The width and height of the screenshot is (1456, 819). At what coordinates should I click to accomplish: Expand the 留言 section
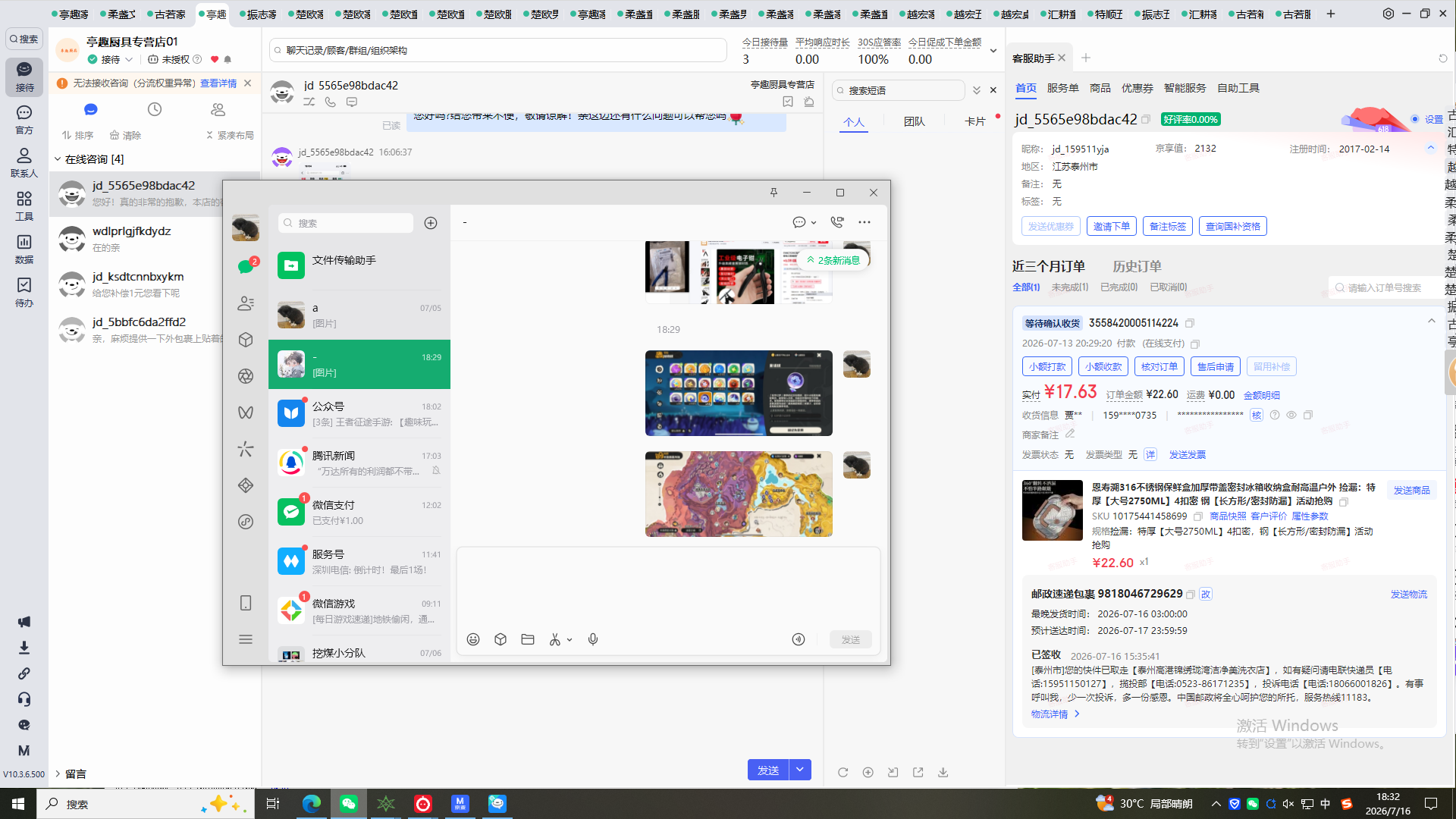(x=58, y=773)
